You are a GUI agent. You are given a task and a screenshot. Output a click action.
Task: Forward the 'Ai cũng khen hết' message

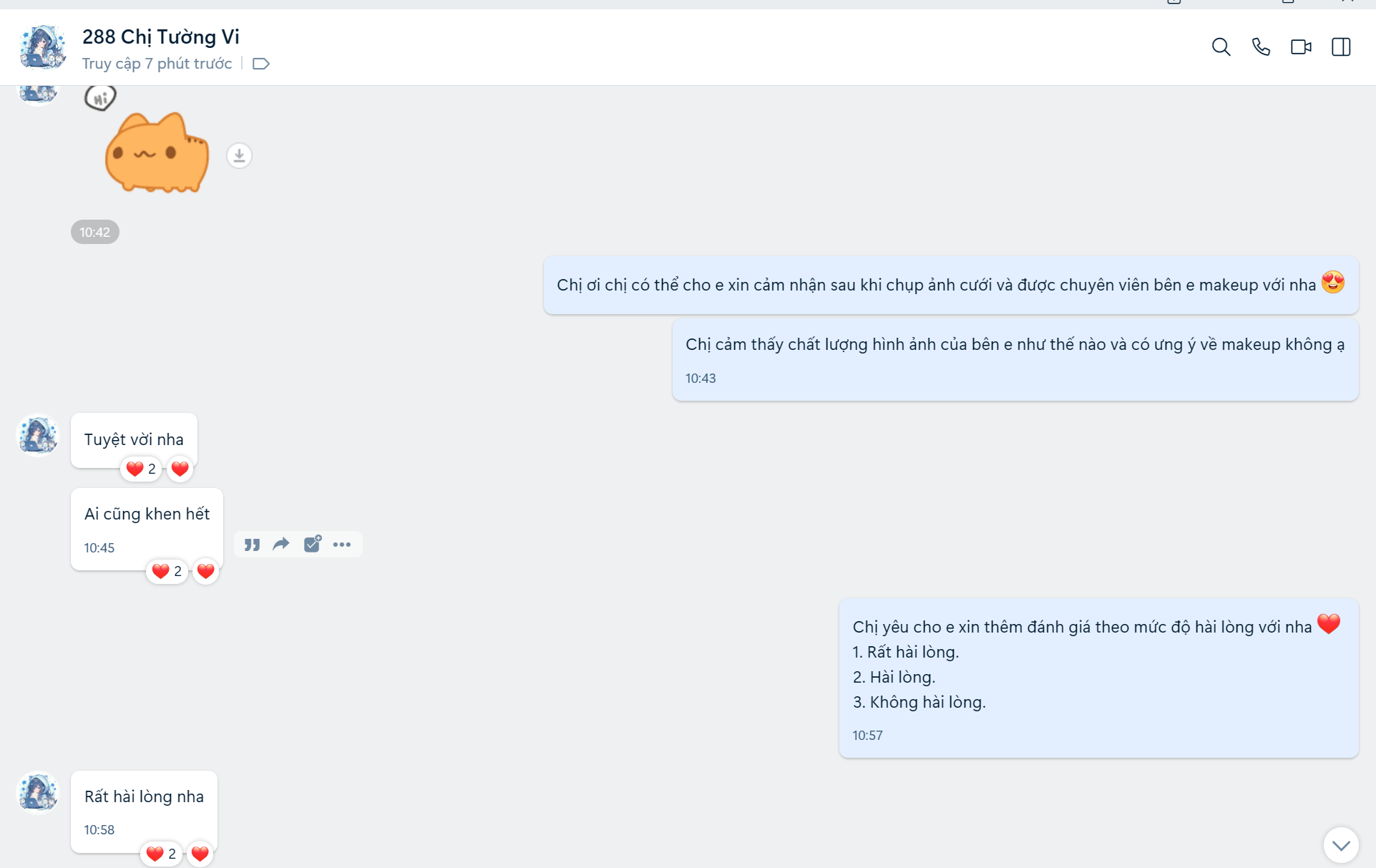281,545
